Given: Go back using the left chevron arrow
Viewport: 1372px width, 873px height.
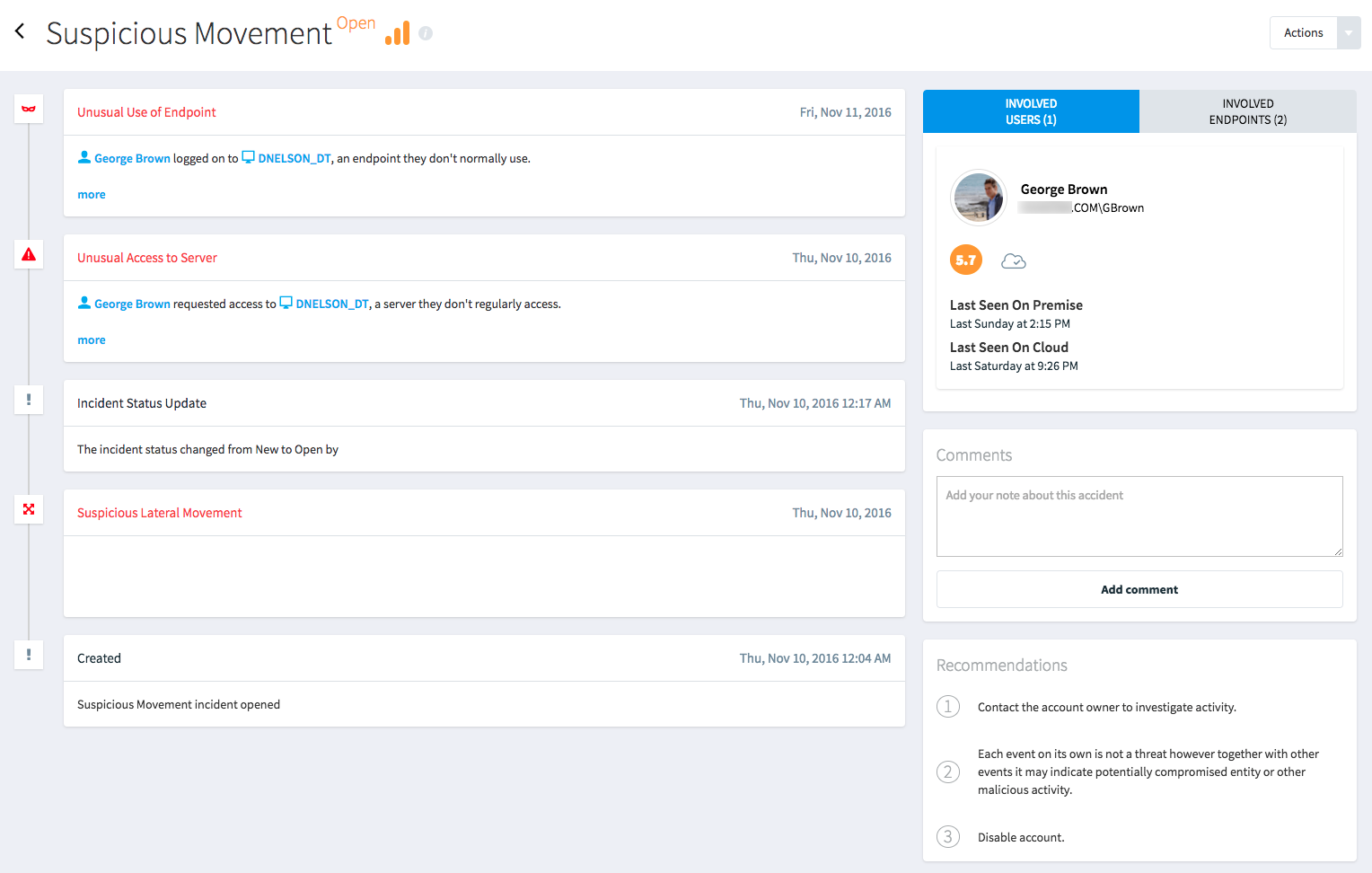Looking at the screenshot, I should point(20,32).
